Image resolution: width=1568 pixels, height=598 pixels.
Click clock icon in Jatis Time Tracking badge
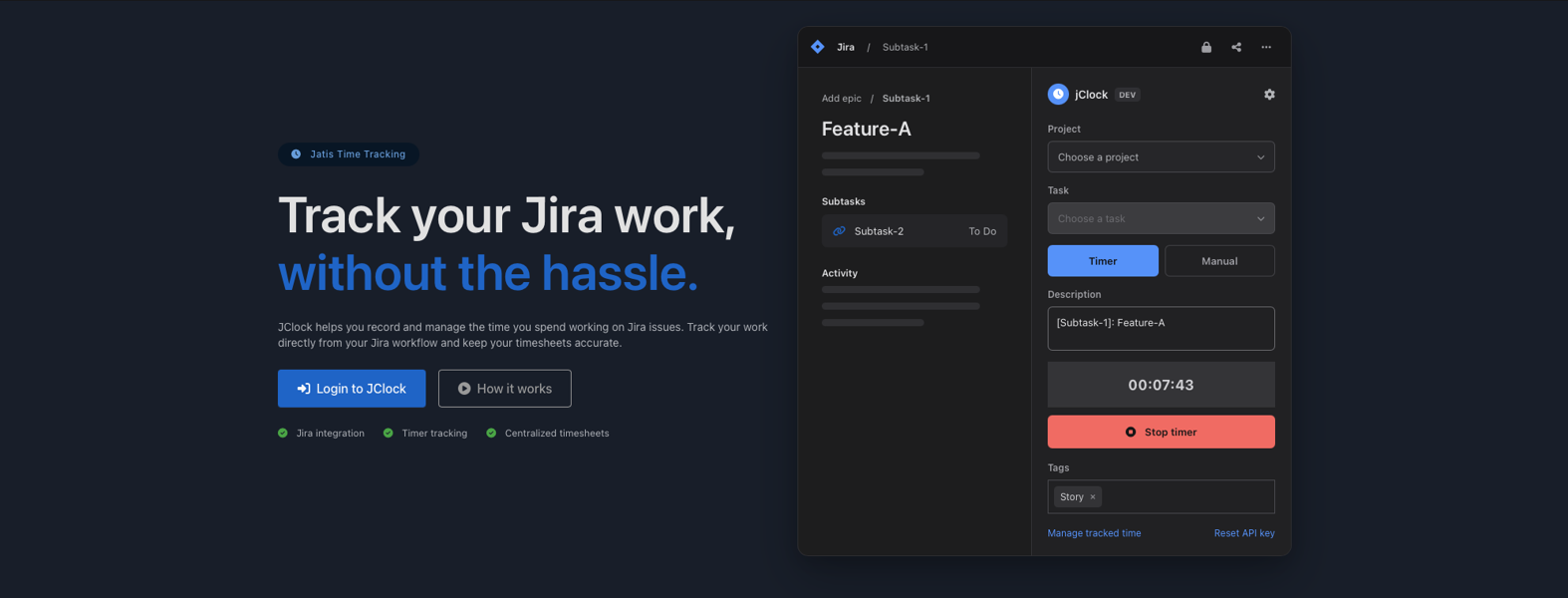pos(296,154)
